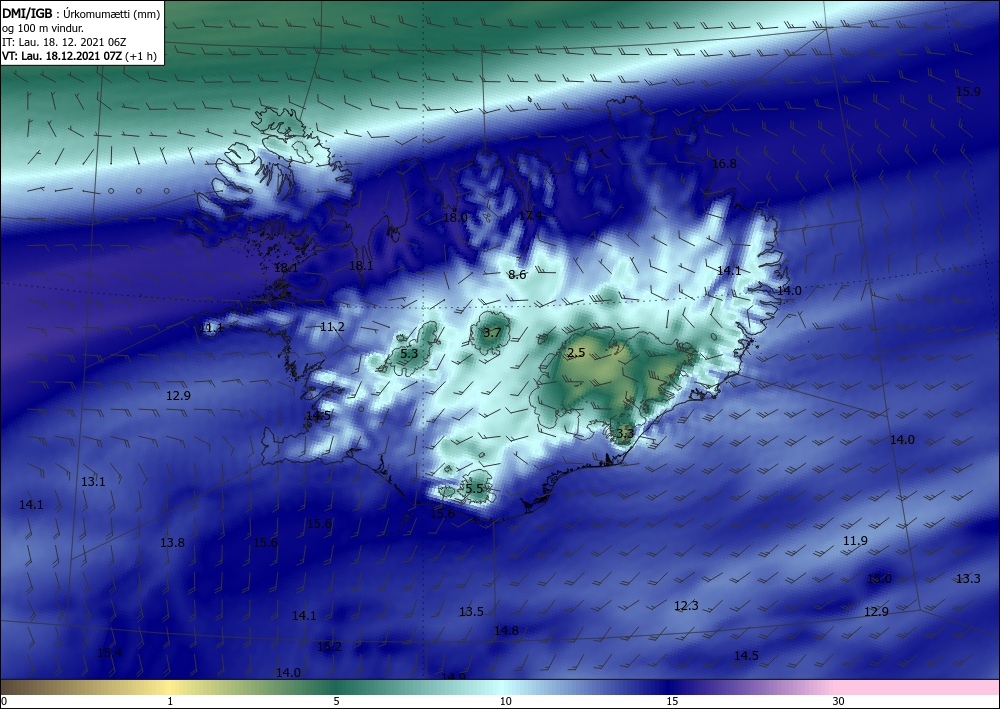Select the 3.3 value label
Image resolution: width=1000 pixels, height=709 pixels.
point(625,434)
